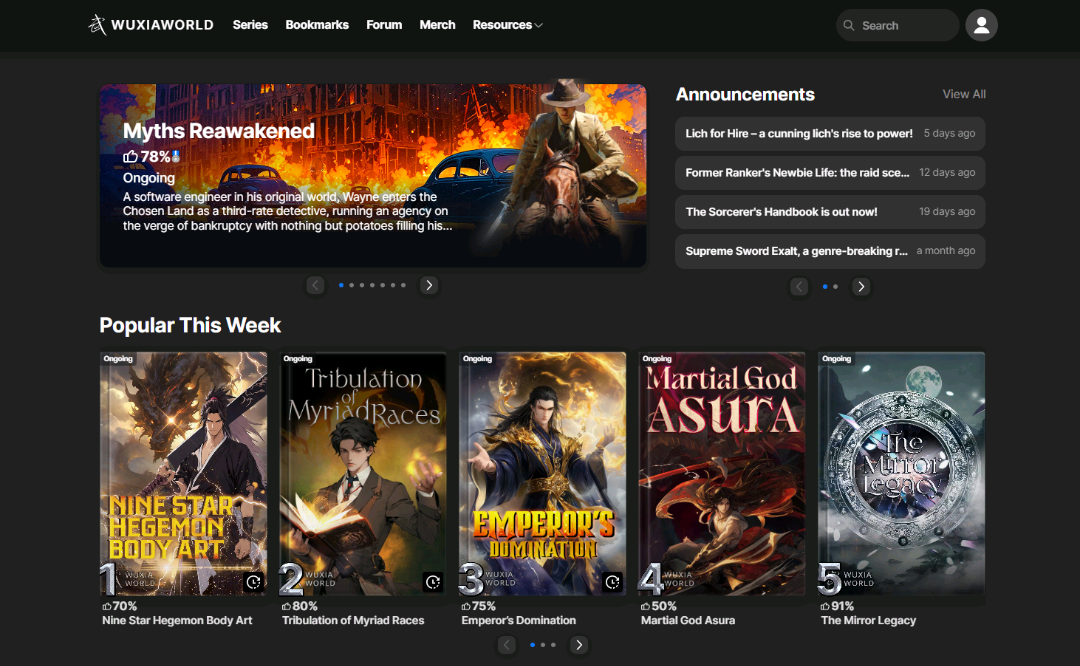
Task: Click the Wuxiaworld logo icon
Action: 97,25
